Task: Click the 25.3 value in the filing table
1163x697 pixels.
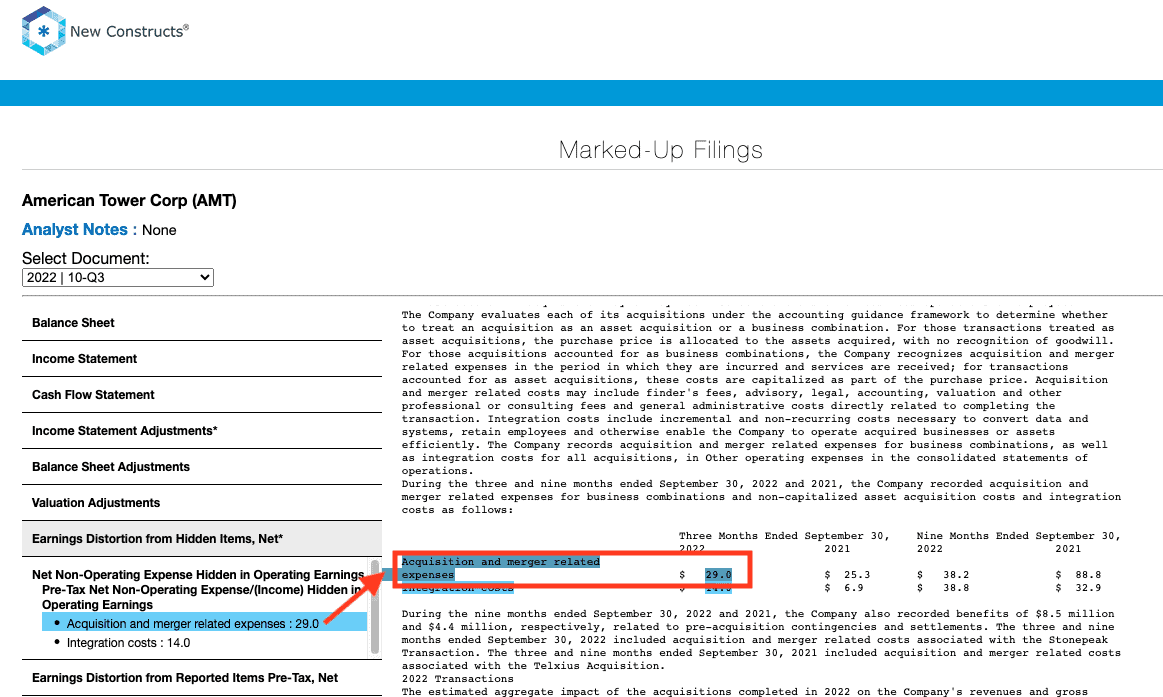Action: click(857, 575)
